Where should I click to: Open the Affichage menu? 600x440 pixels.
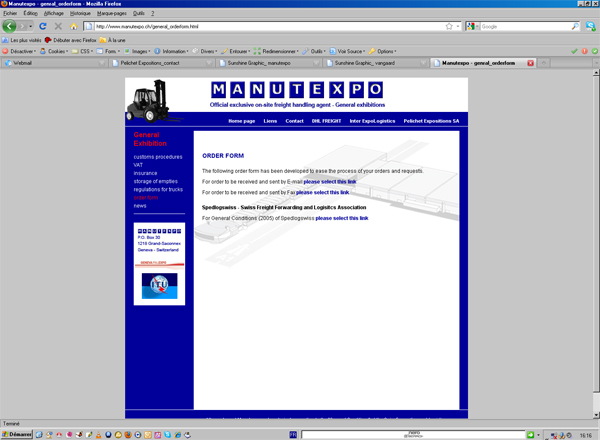[x=54, y=13]
